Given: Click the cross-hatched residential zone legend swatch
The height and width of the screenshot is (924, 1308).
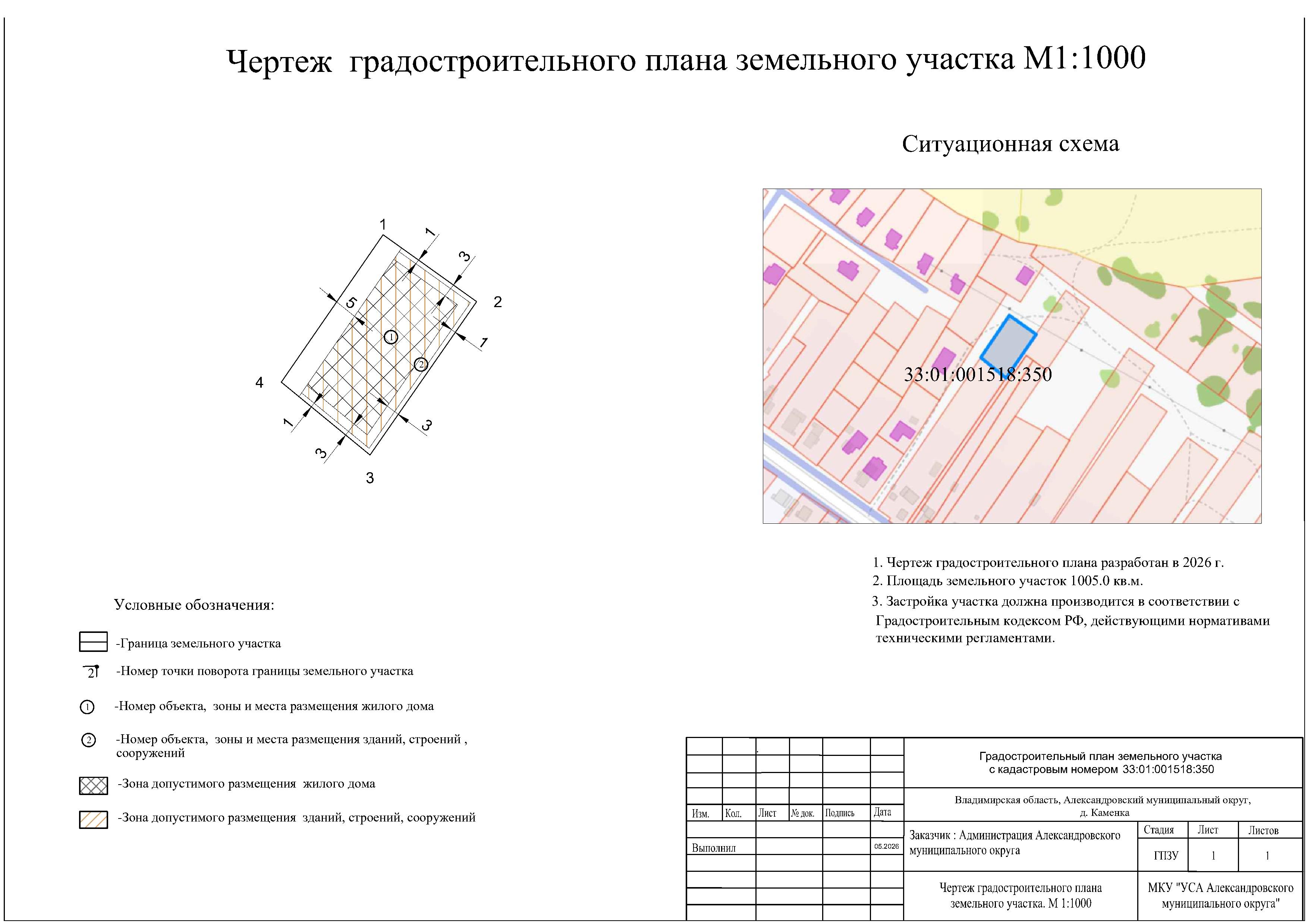Looking at the screenshot, I should pyautogui.click(x=94, y=786).
